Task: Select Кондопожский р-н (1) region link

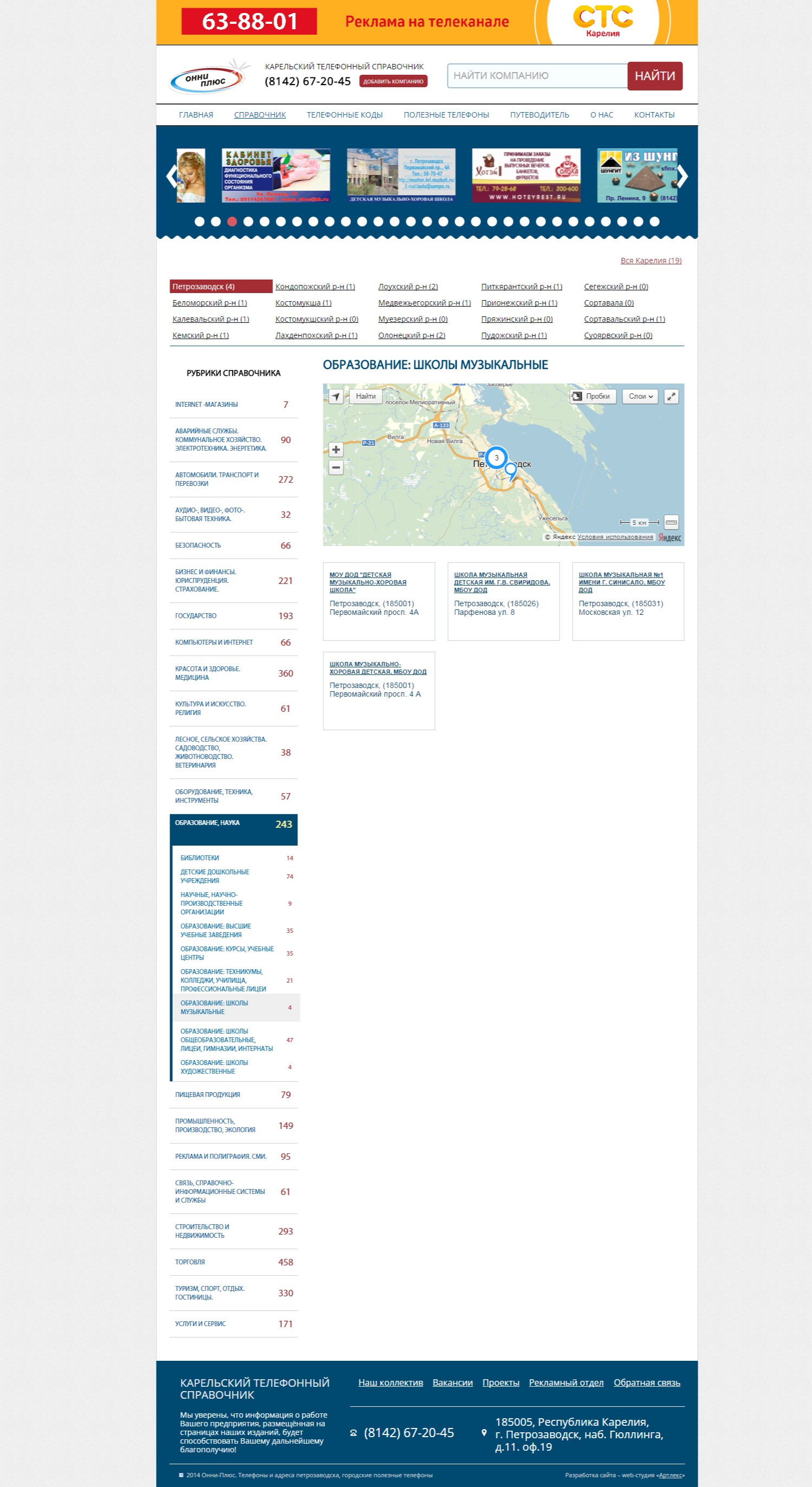Action: point(315,287)
